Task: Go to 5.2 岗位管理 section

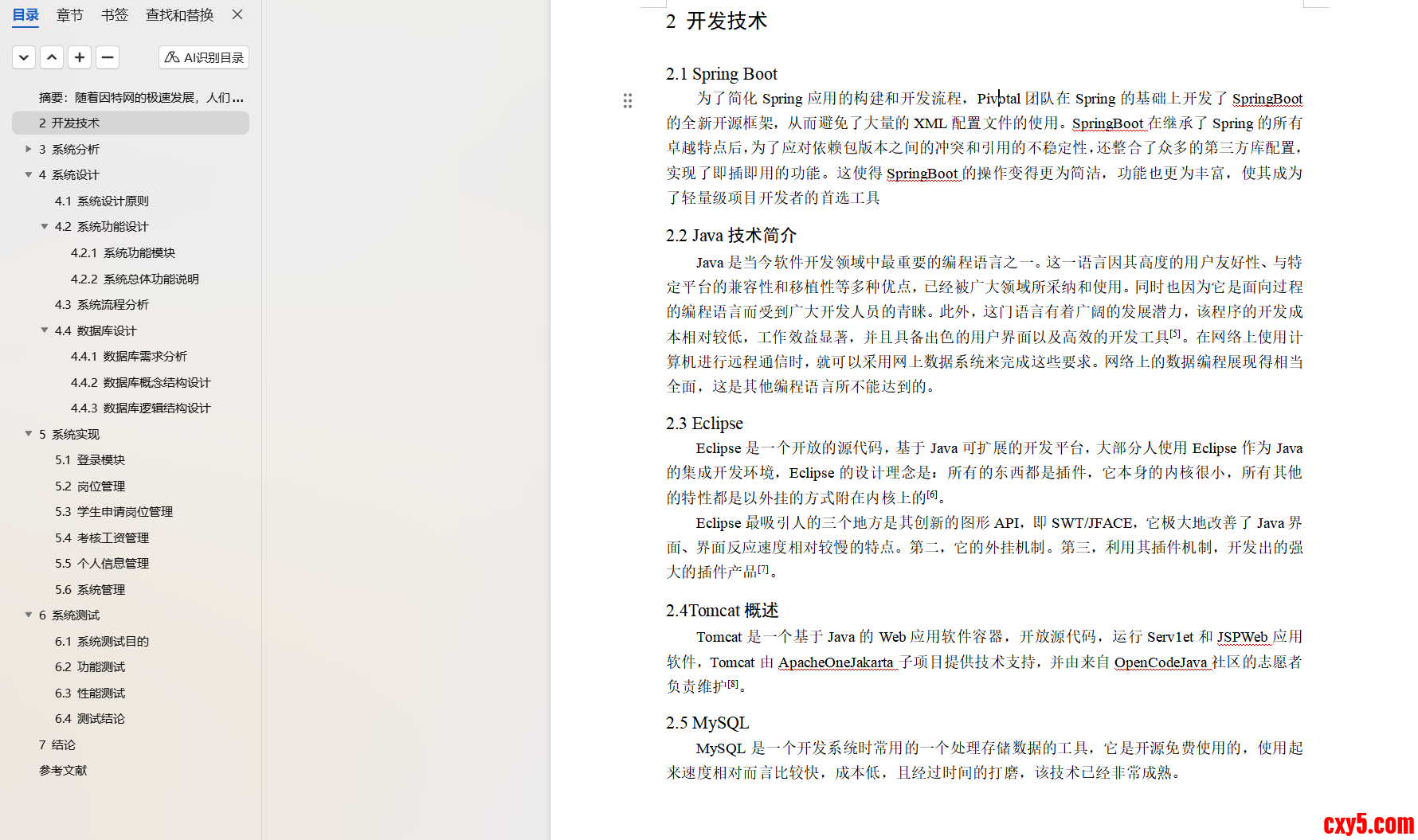Action: [90, 486]
